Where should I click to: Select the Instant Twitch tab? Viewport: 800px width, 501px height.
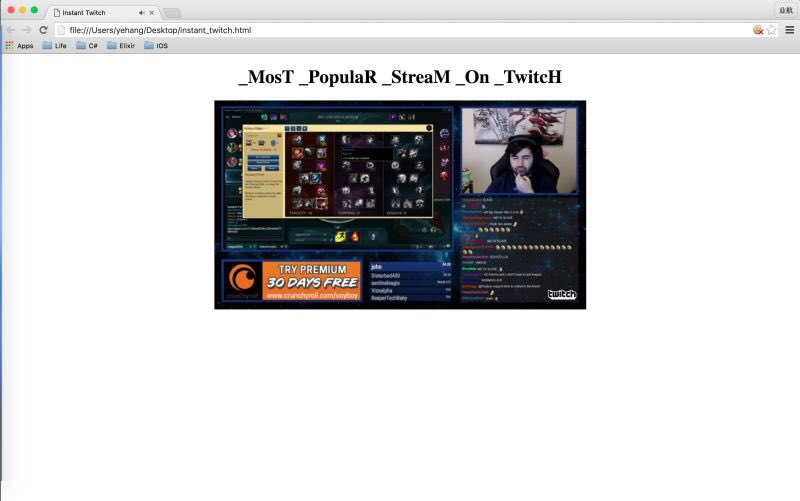click(x=102, y=12)
